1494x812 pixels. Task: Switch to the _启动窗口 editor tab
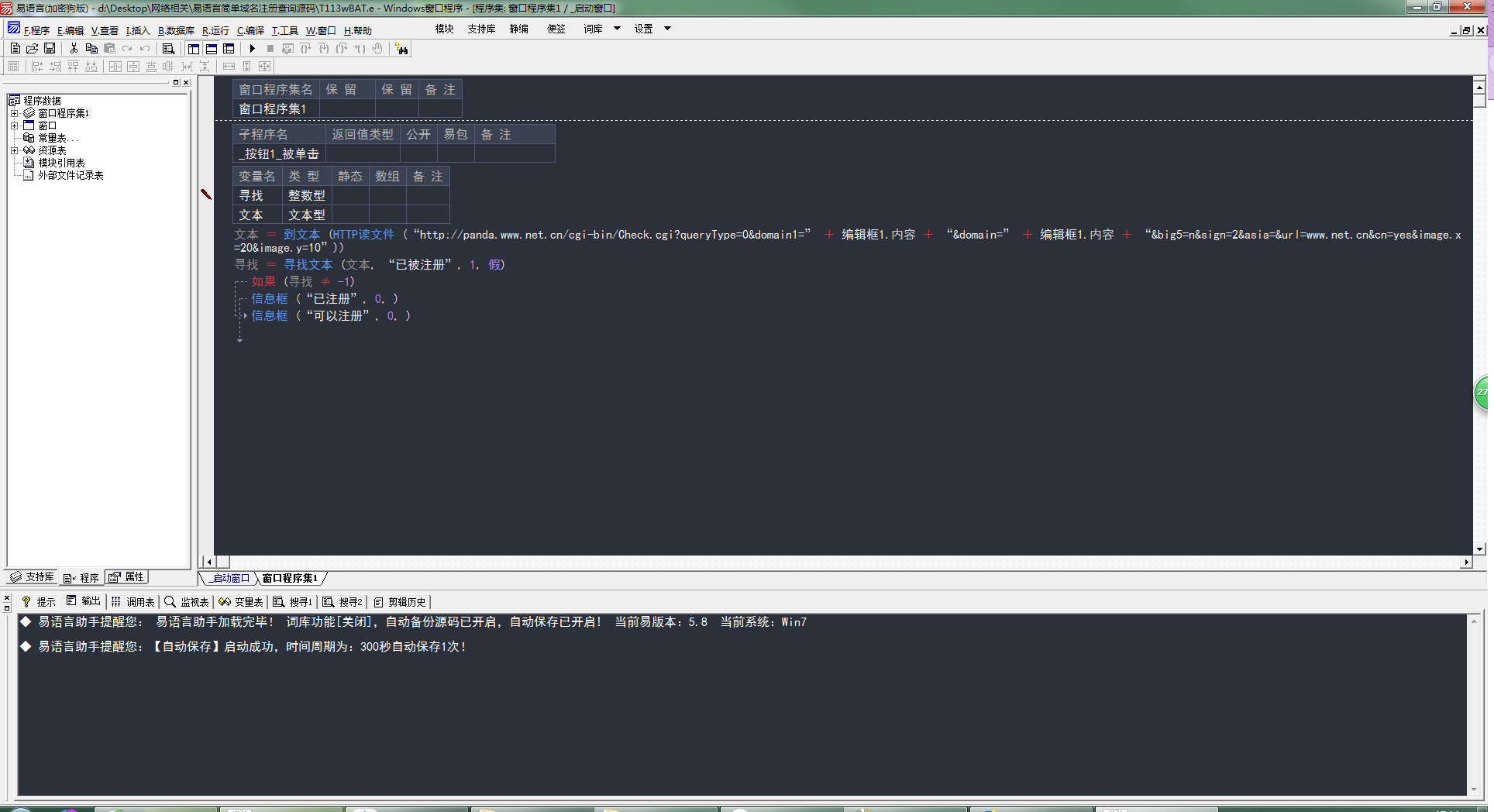[230, 578]
